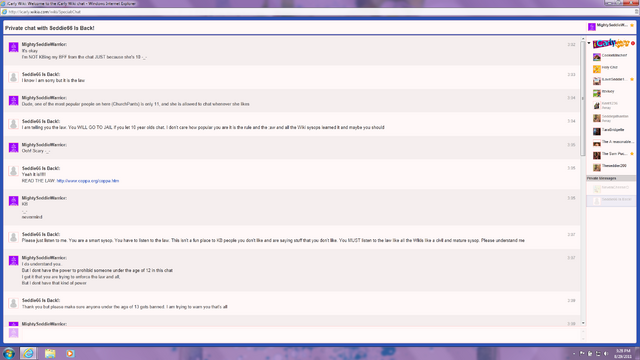Click the chat scrollbar up arrow
The height and width of the screenshot is (360, 640).
click(583, 38)
